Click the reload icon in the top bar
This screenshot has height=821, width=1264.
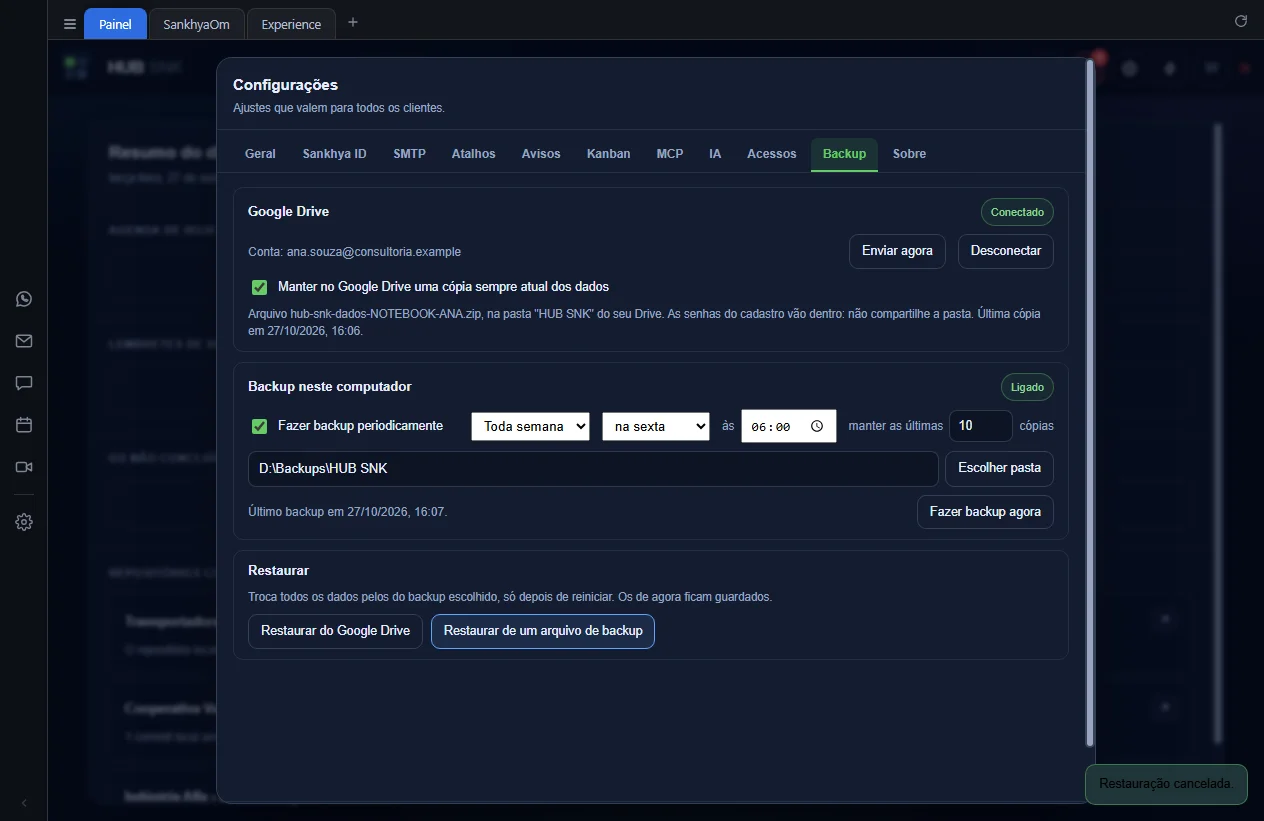[1241, 21]
